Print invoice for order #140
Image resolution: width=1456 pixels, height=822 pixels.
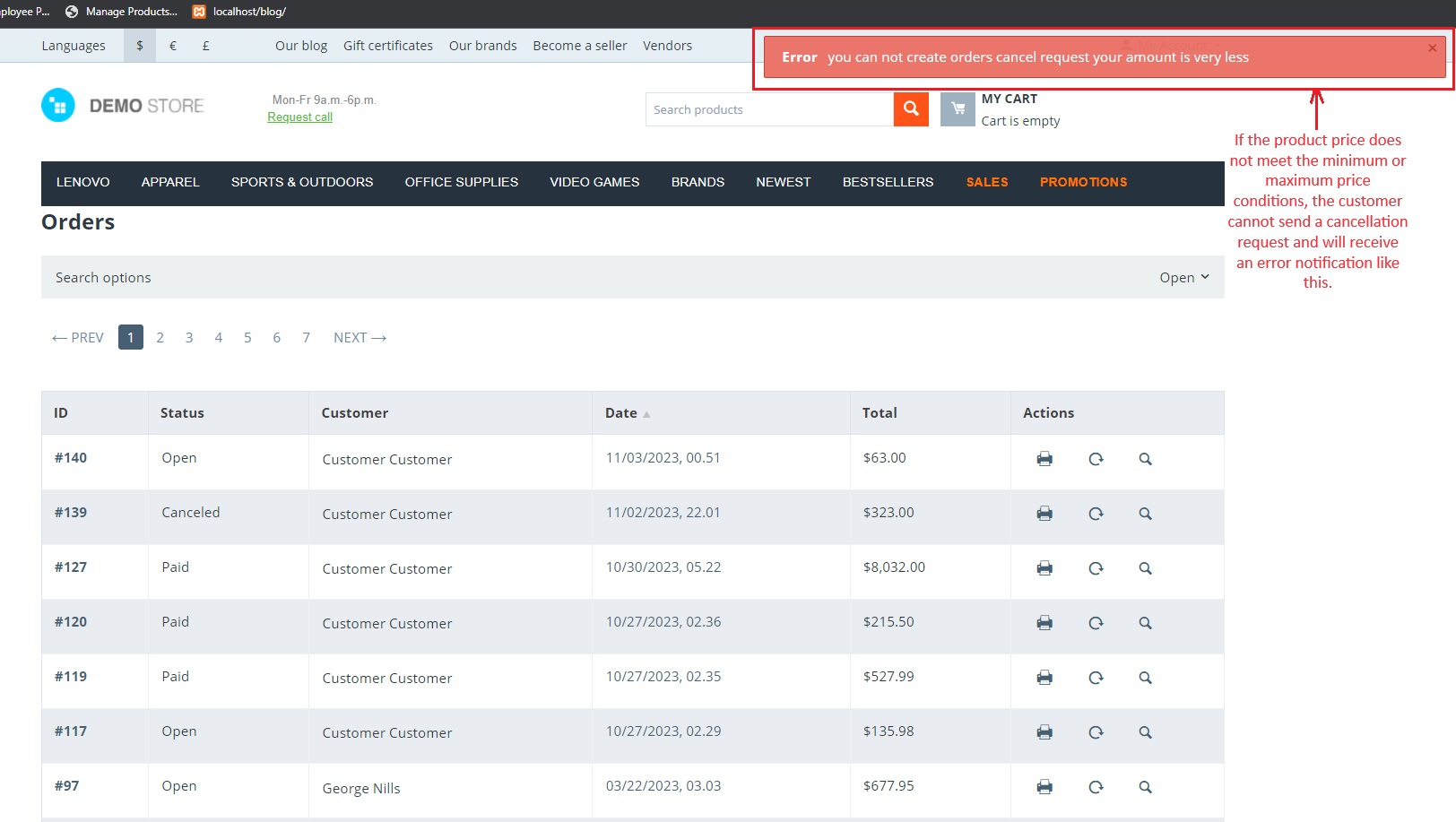point(1044,459)
